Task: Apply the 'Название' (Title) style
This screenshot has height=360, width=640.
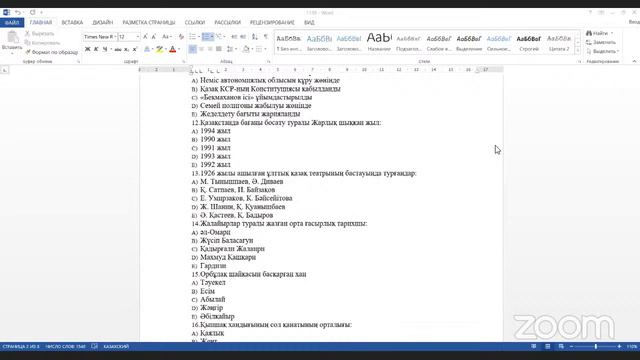Action: pyautogui.click(x=379, y=42)
